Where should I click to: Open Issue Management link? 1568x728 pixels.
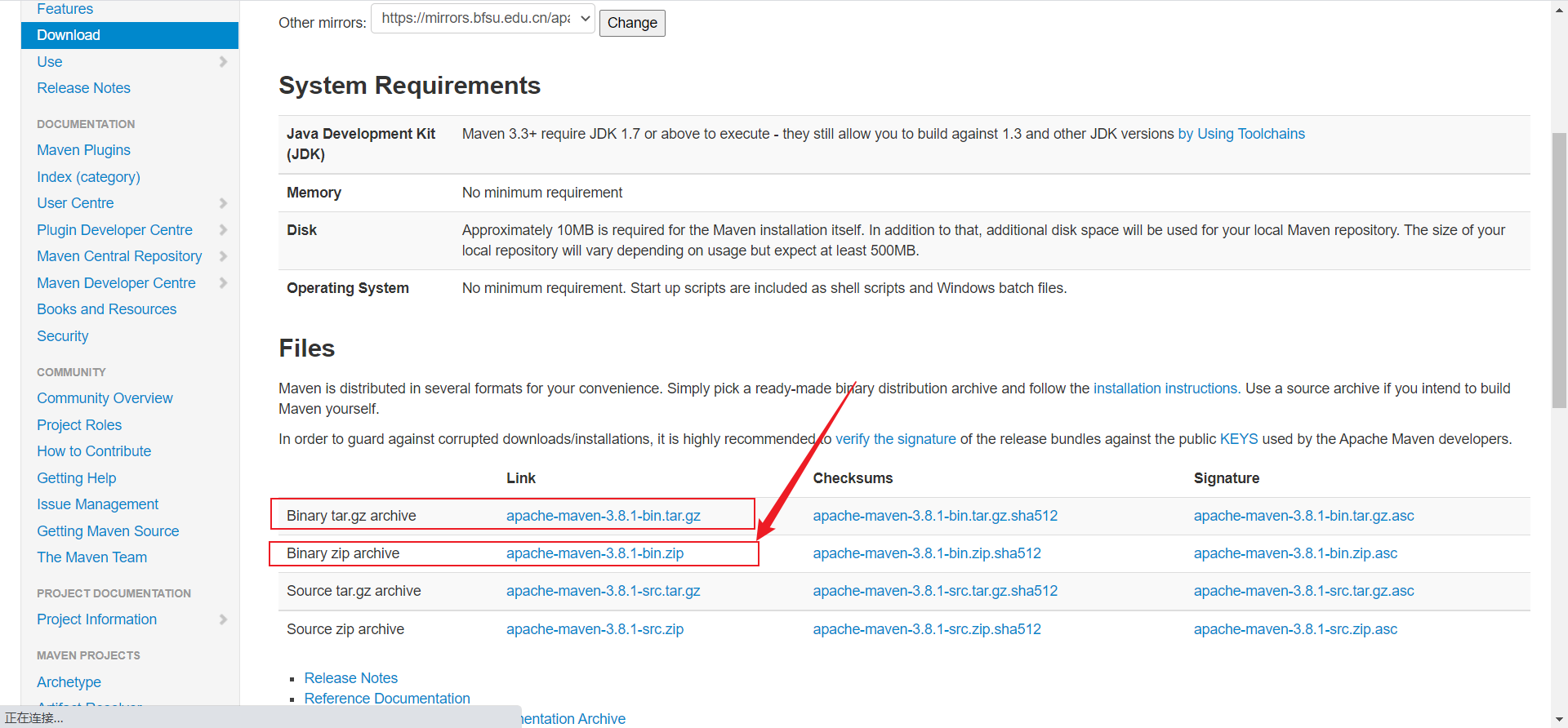coord(97,504)
